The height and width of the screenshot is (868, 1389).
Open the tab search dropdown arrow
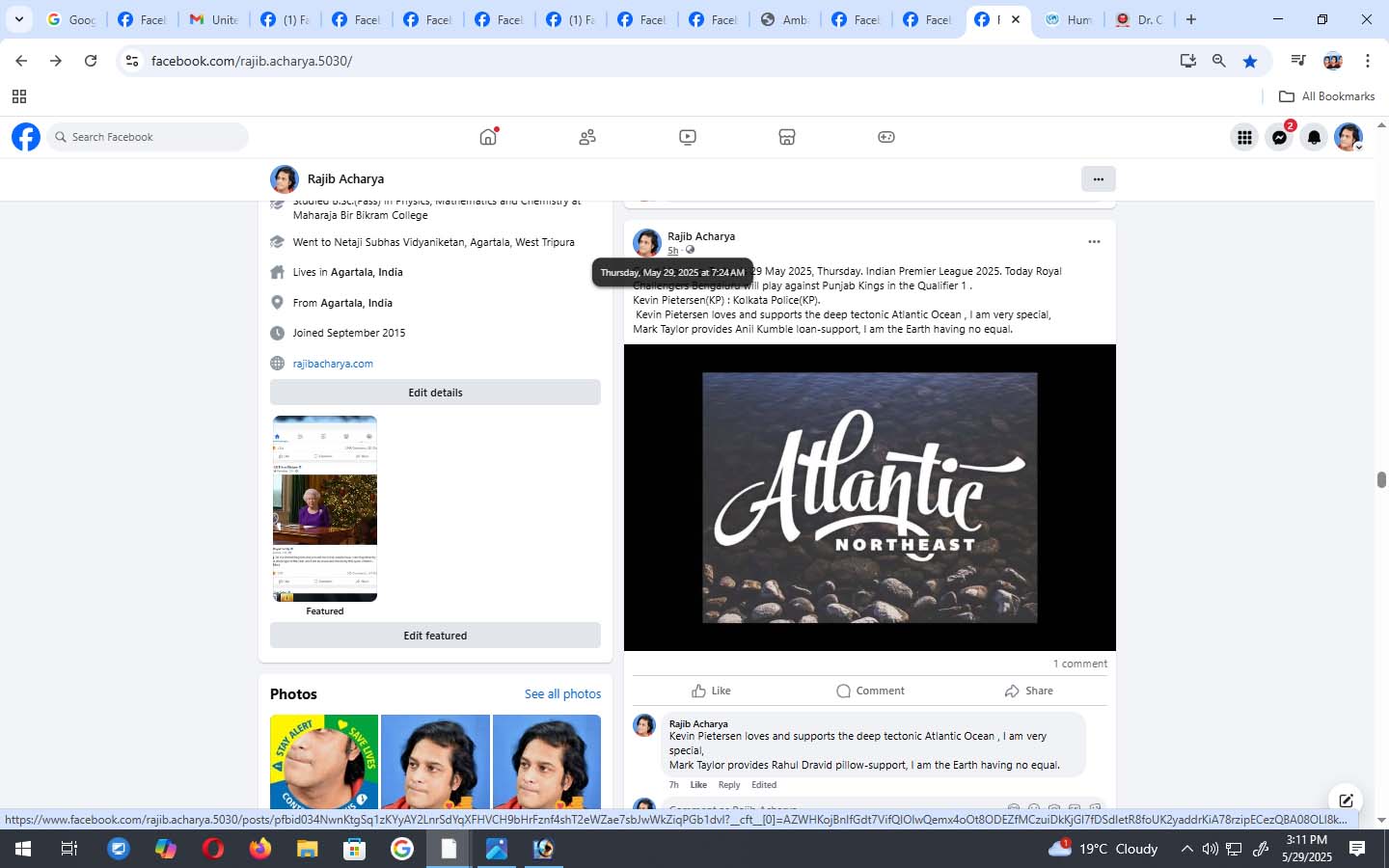18,19
